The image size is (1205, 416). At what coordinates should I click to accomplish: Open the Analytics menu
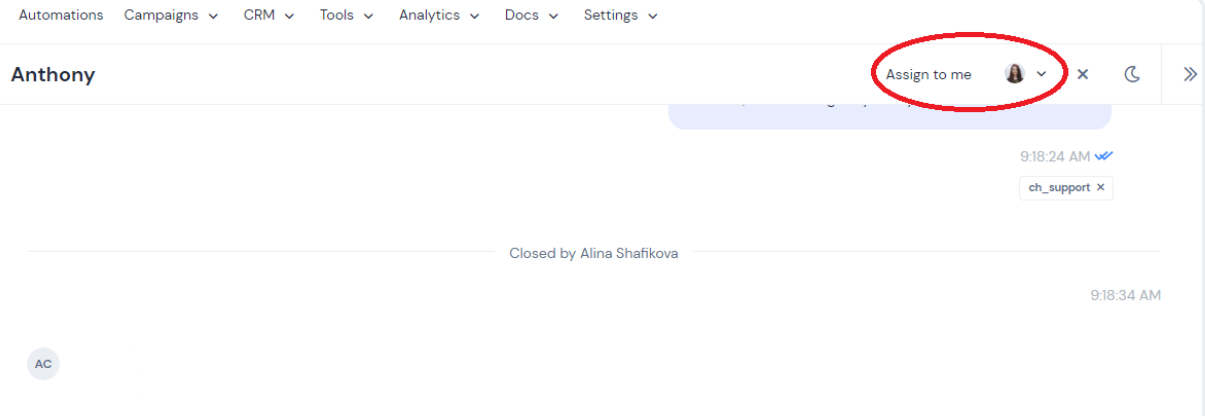pyautogui.click(x=439, y=16)
